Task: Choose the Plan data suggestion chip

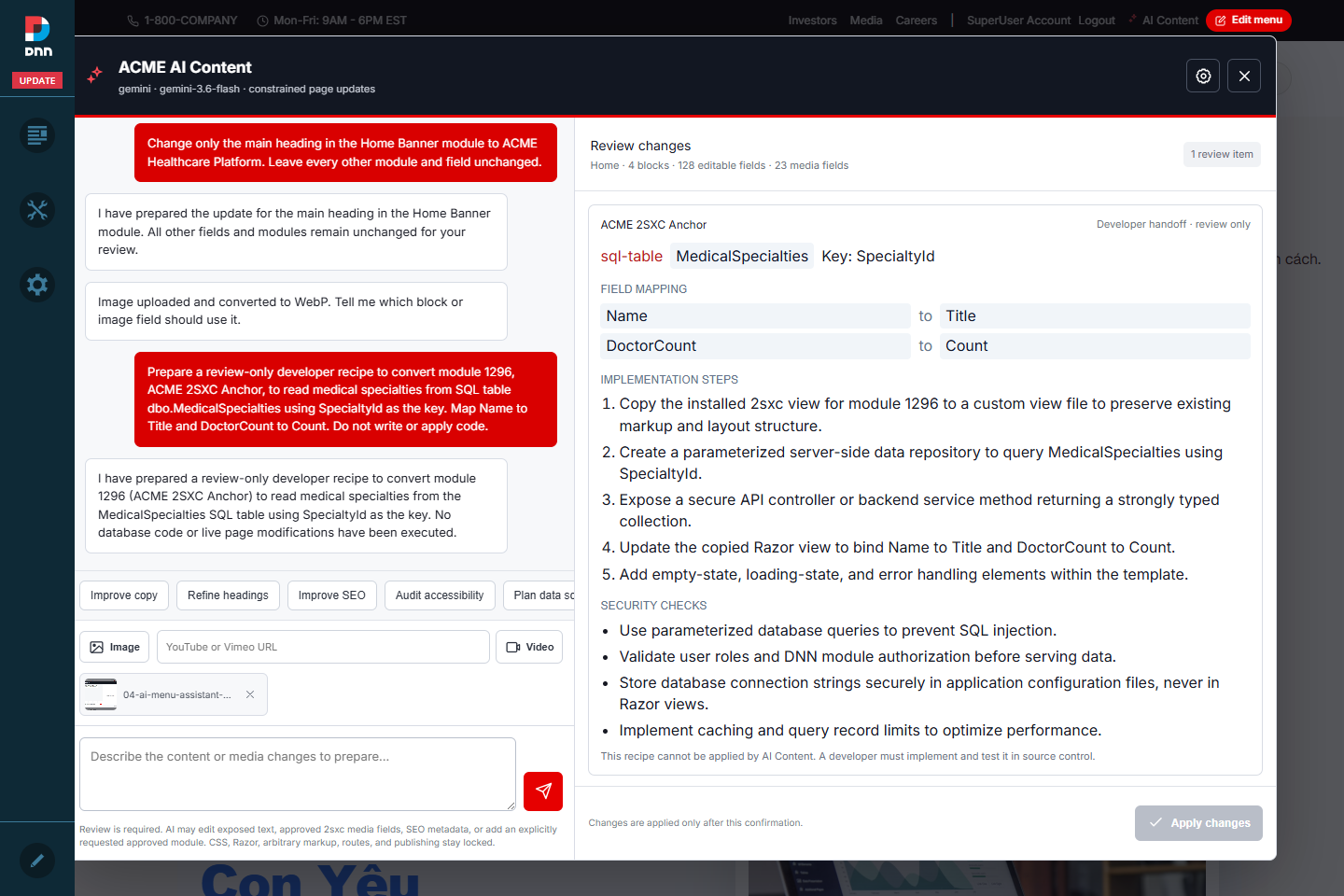Action: 539,595
